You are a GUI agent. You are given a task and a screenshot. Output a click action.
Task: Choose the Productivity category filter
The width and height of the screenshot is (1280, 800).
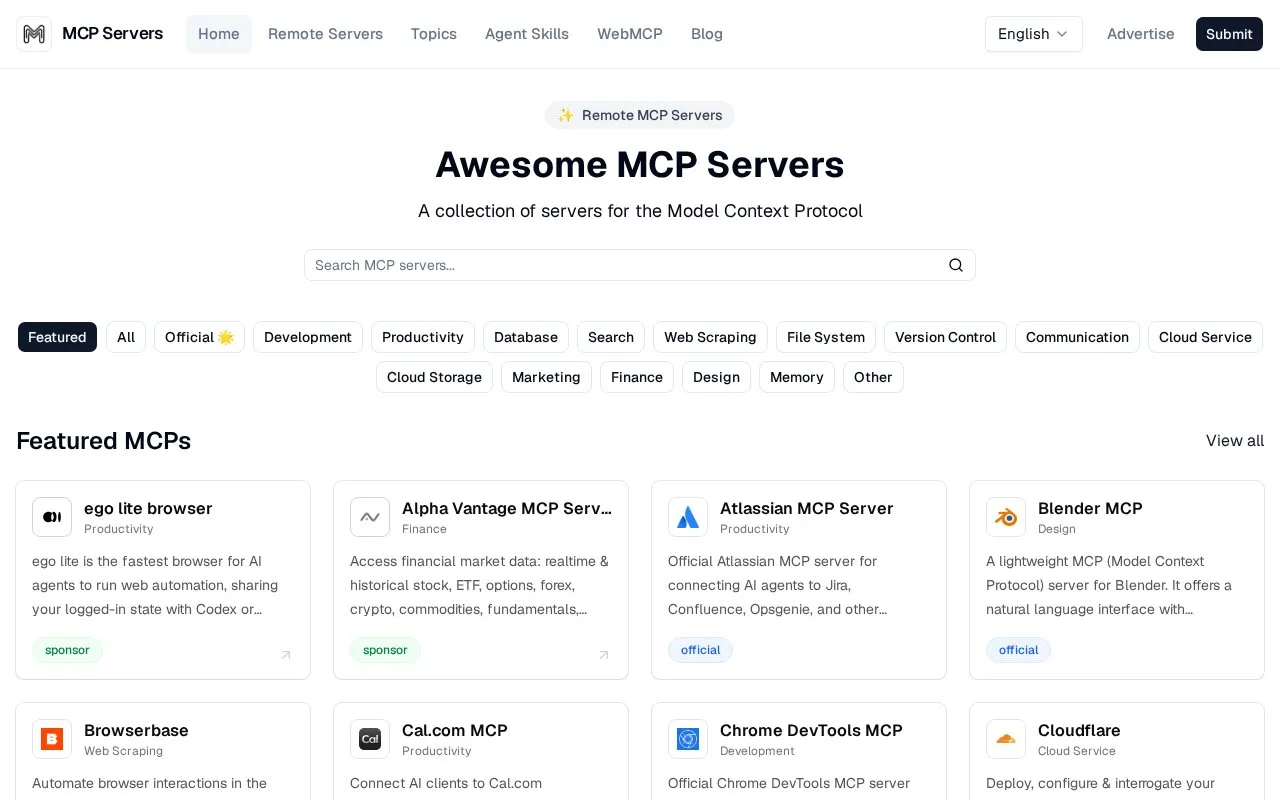click(x=423, y=337)
